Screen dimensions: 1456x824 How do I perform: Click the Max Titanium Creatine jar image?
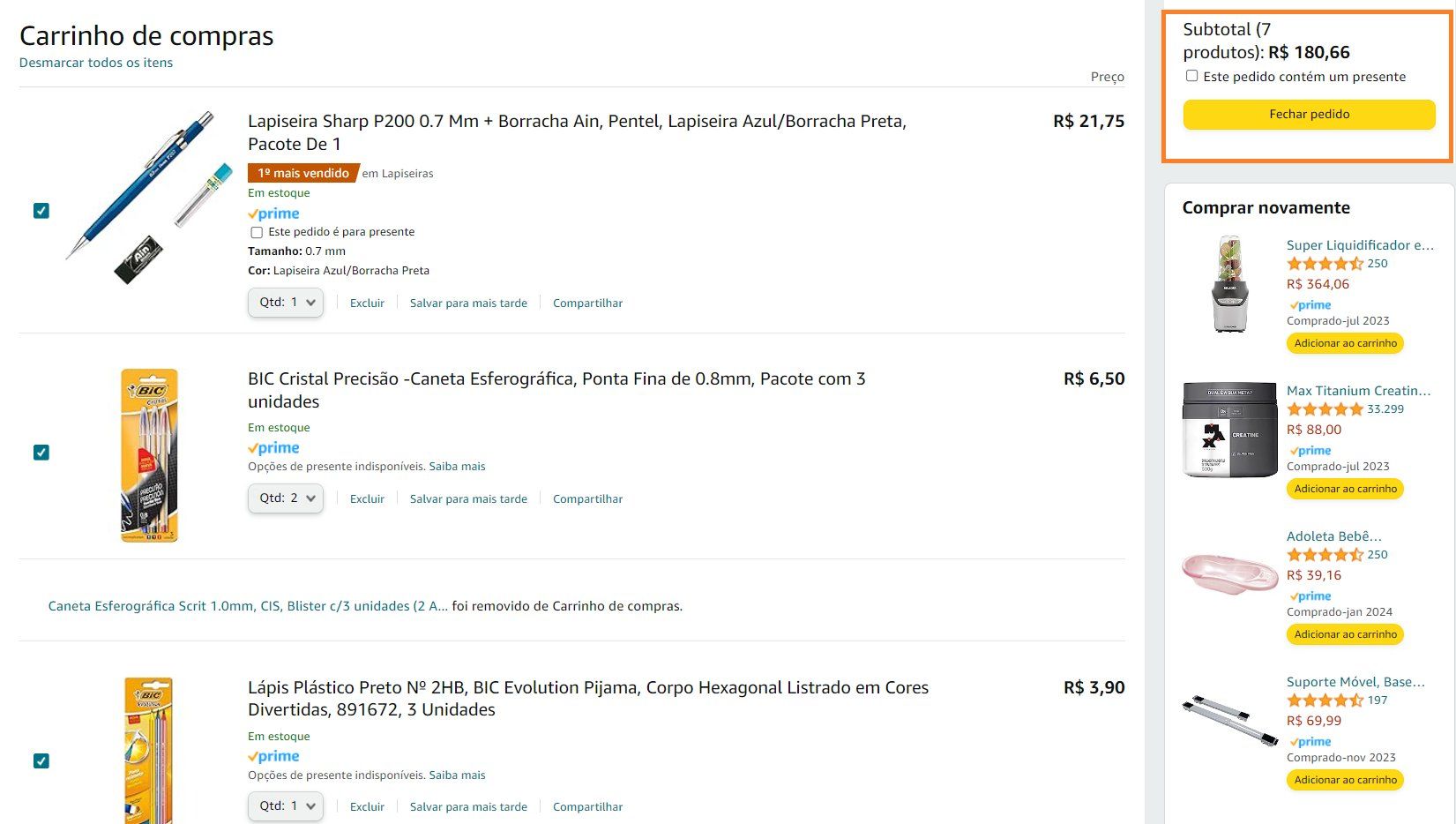1229,430
